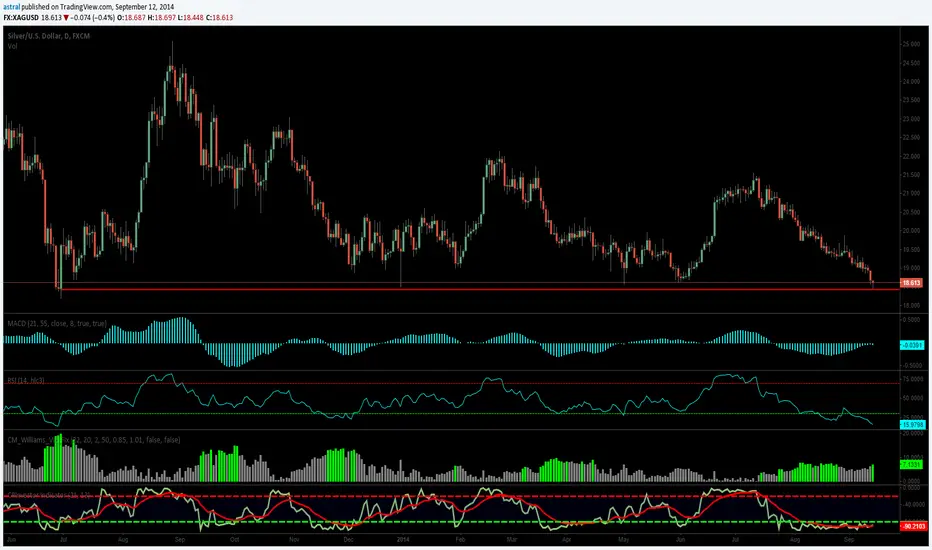Click the 75.0000 RSI axis label

912,379
